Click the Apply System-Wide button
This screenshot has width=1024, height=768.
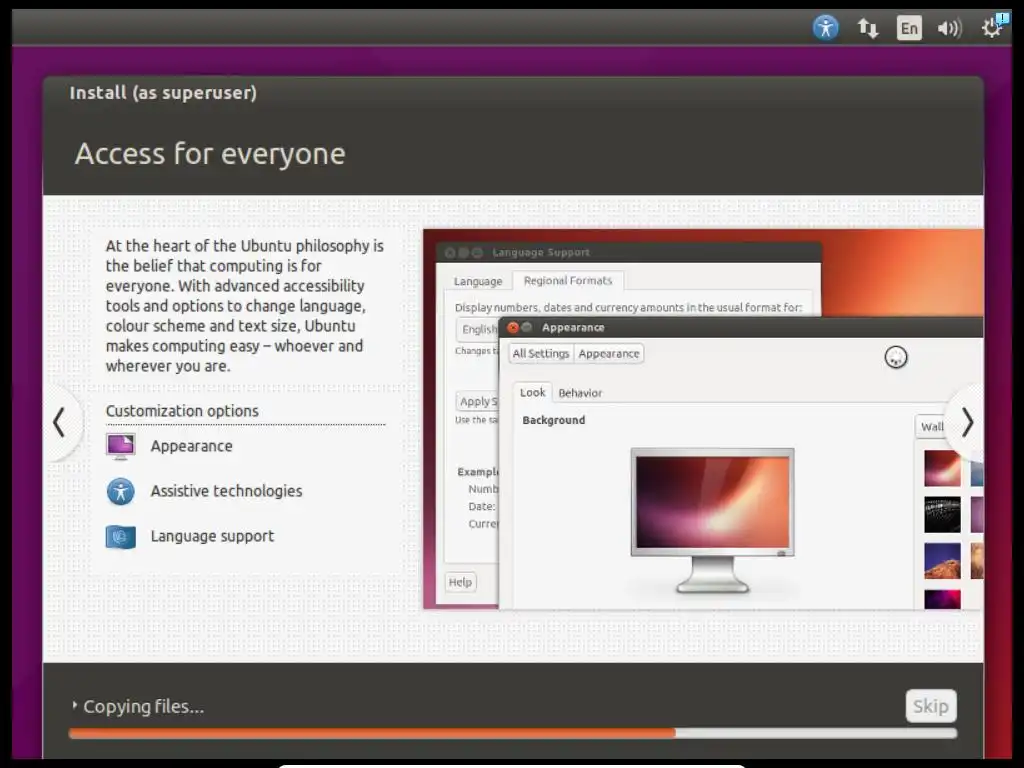[478, 401]
